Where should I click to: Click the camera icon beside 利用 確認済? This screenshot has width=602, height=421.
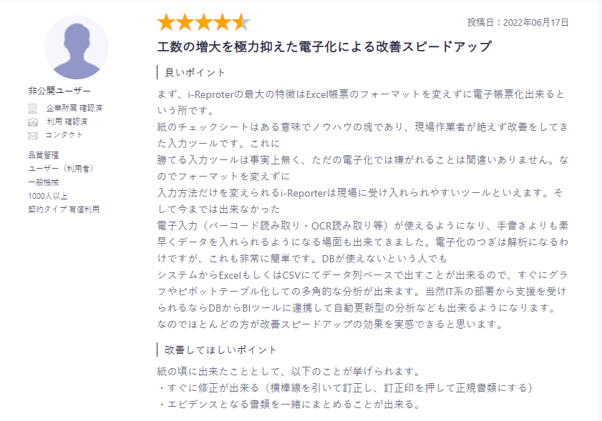coord(33,122)
